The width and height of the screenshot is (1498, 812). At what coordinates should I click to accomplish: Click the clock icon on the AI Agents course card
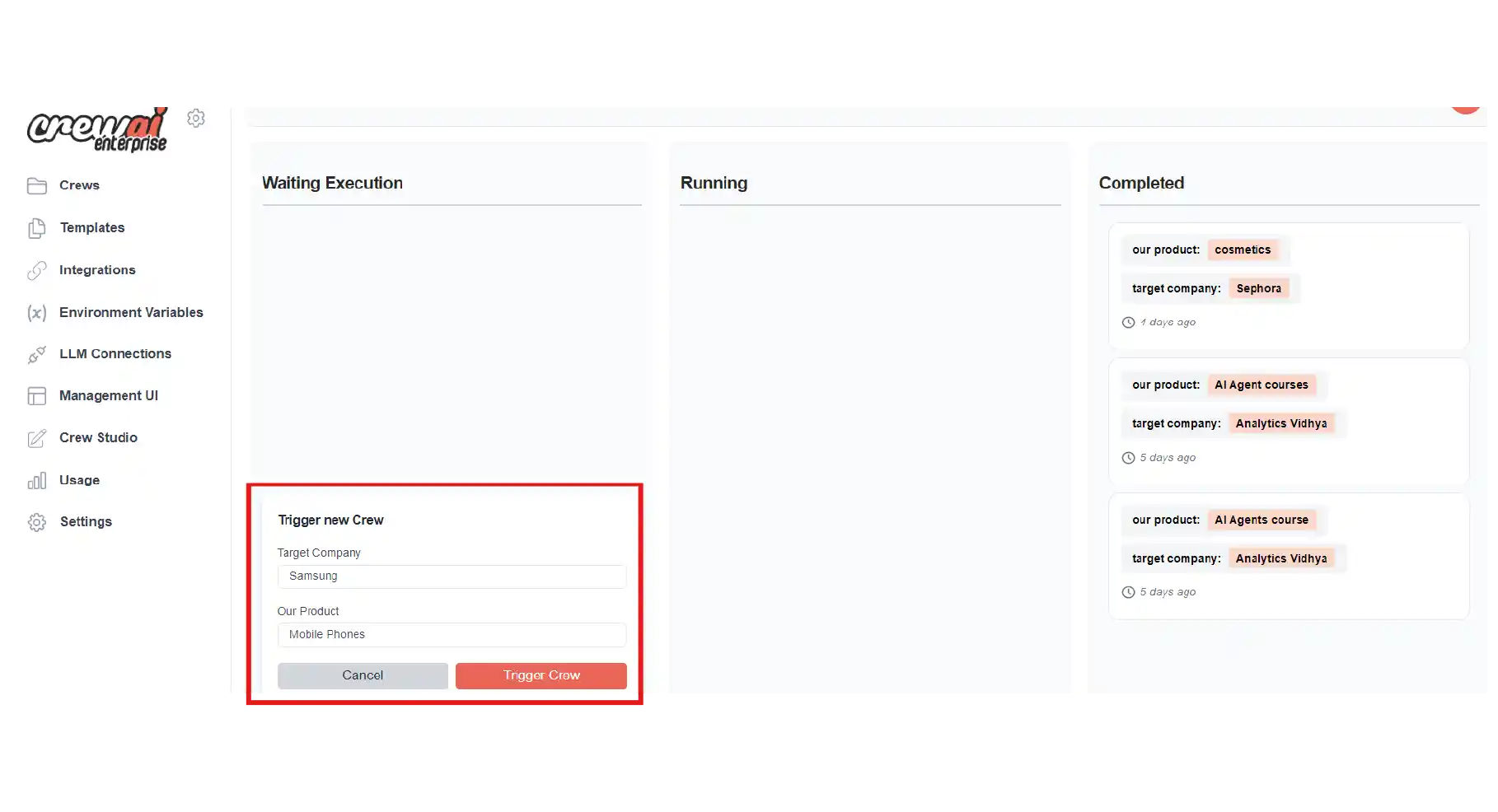(x=1129, y=592)
